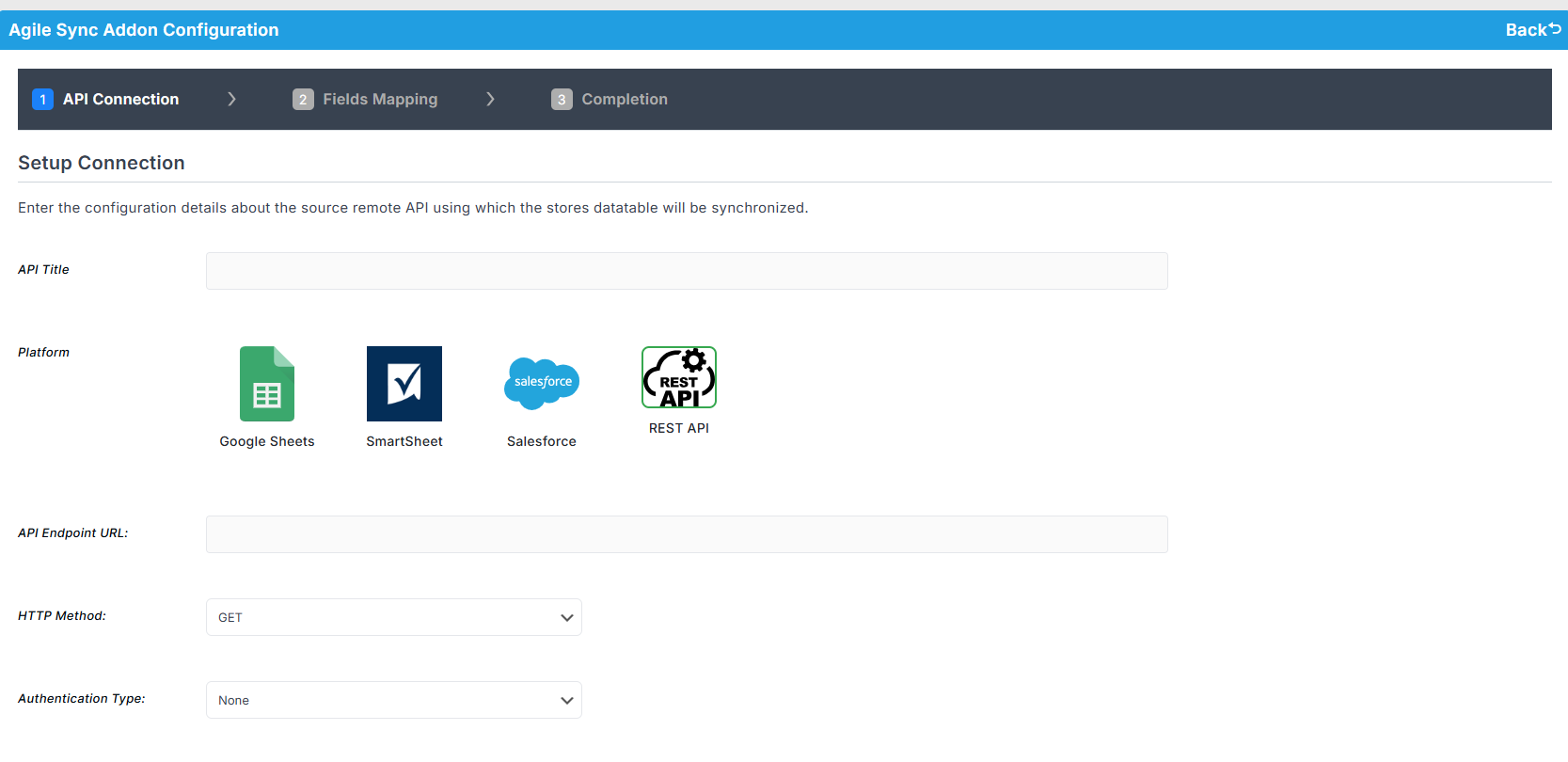Click the gray step 3 number badge
Image resolution: width=1568 pixels, height=762 pixels.
(x=562, y=100)
